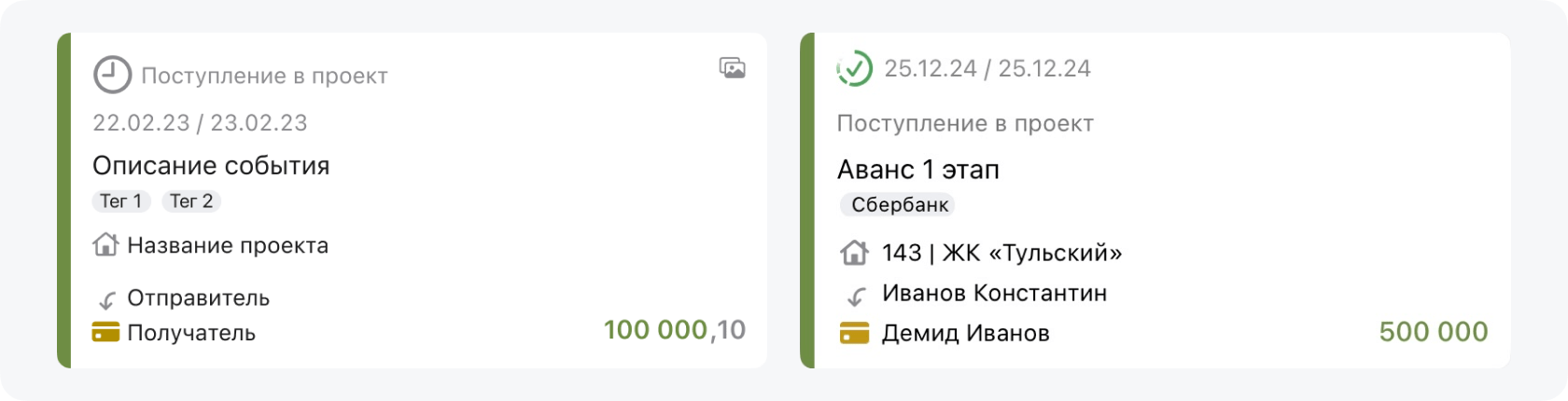
Task: Select the Тег 1 tag
Action: (x=121, y=201)
